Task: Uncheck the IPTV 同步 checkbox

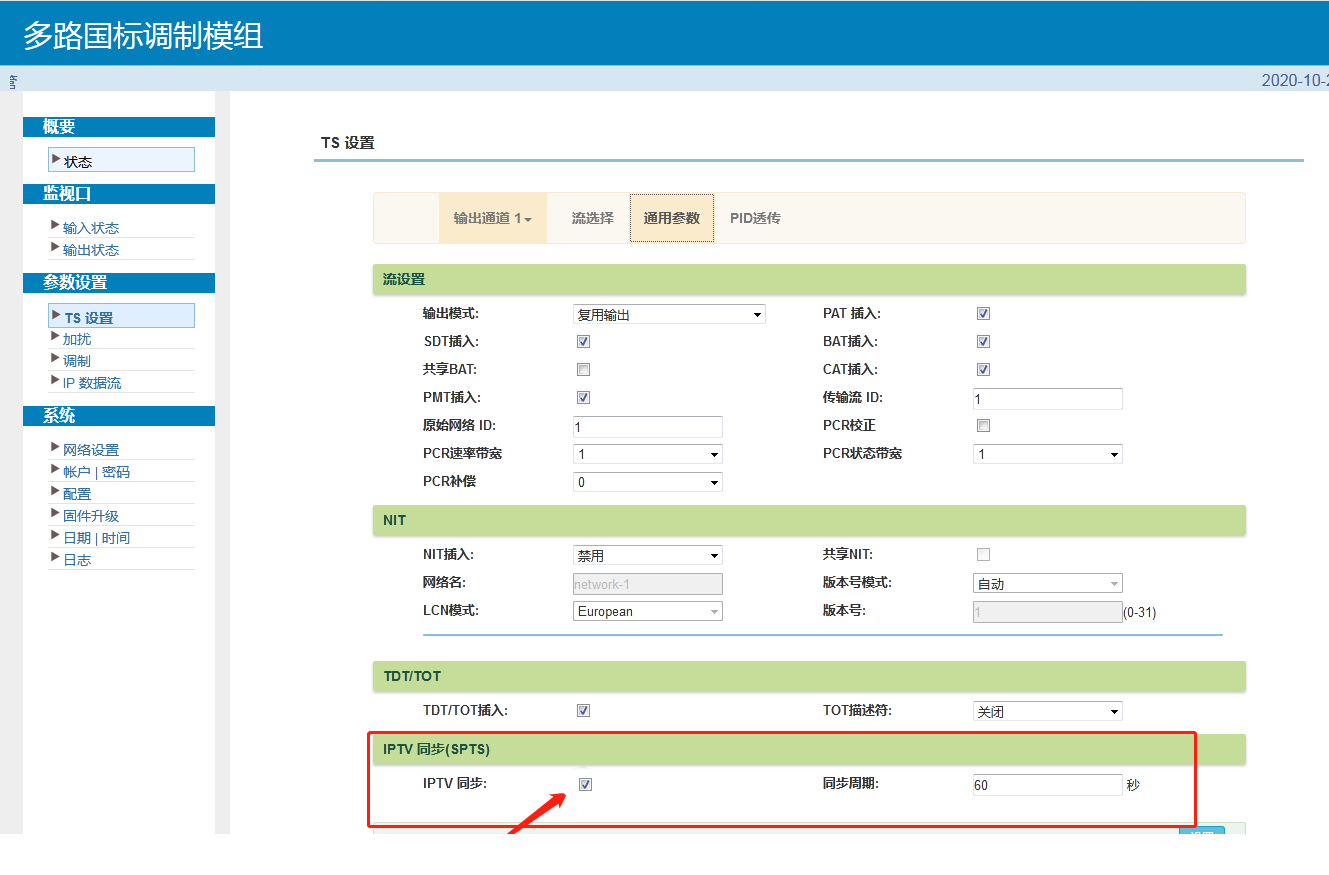Action: point(585,785)
